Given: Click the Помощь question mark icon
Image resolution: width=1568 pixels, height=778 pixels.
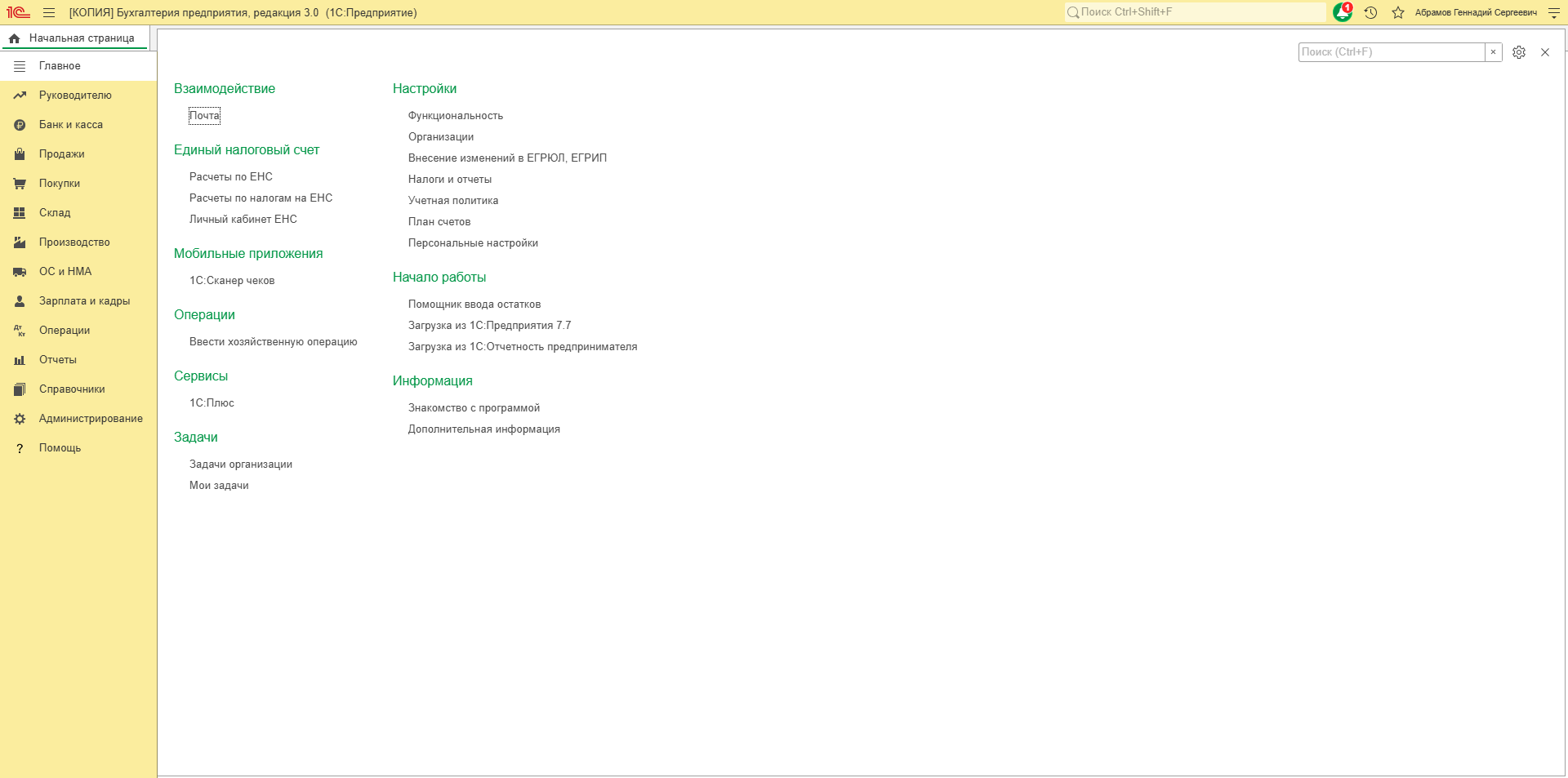Looking at the screenshot, I should (x=20, y=448).
